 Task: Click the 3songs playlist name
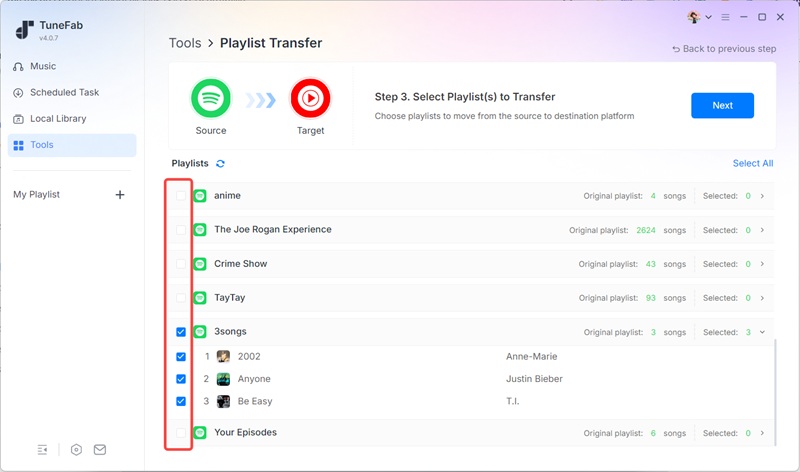tap(230, 332)
